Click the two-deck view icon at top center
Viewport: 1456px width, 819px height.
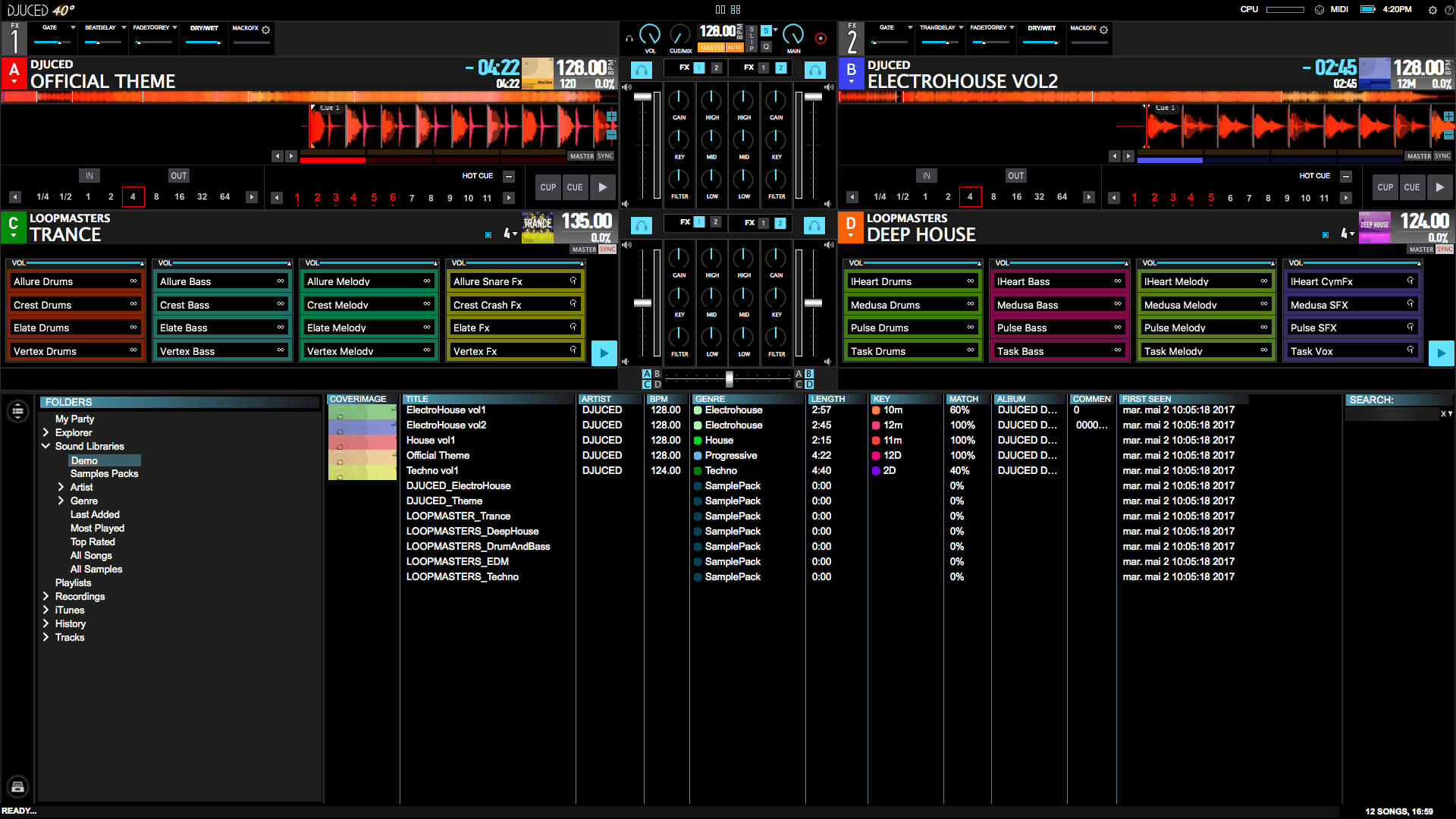pos(720,9)
